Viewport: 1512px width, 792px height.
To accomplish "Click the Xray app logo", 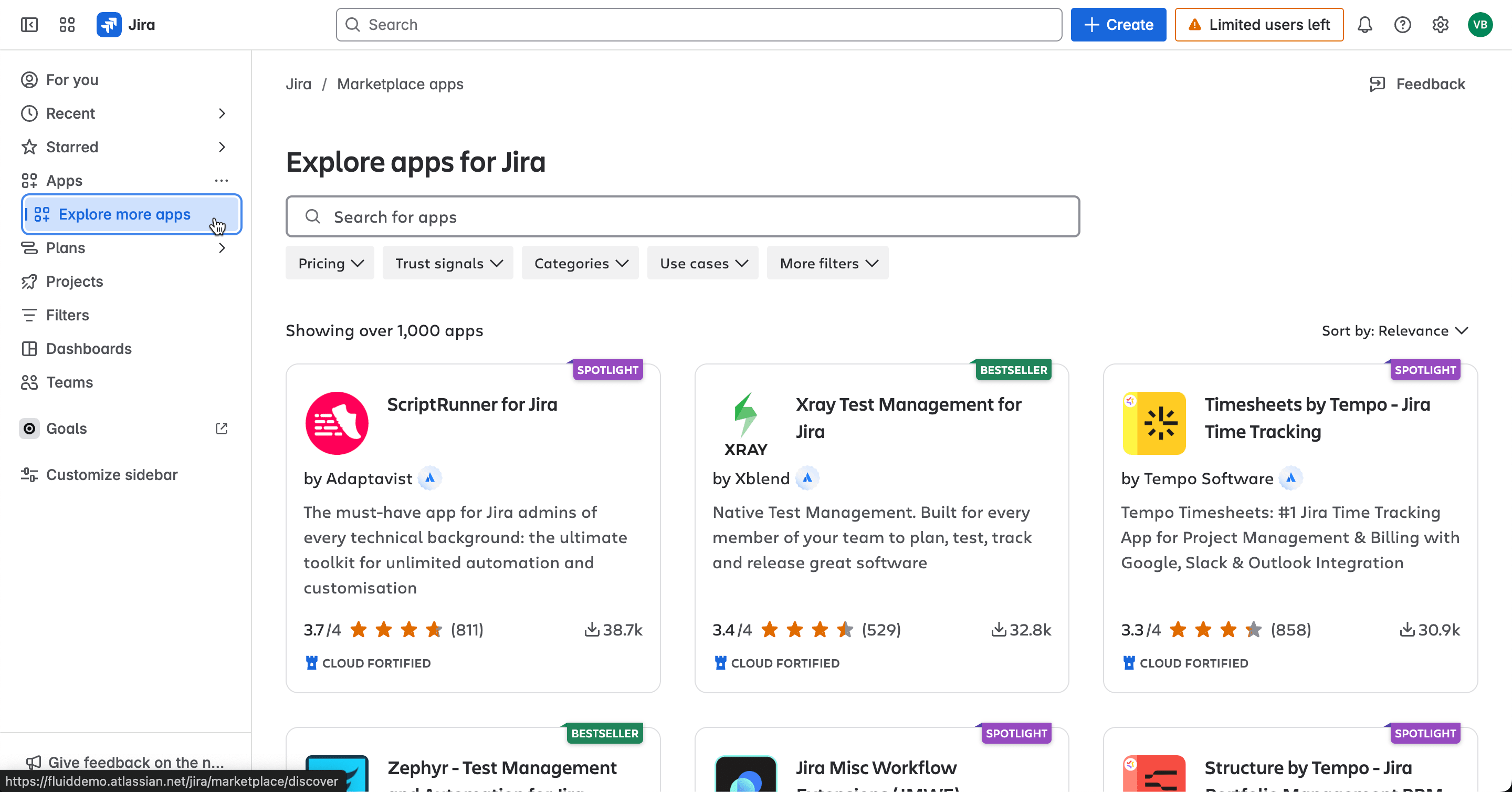I will (746, 423).
